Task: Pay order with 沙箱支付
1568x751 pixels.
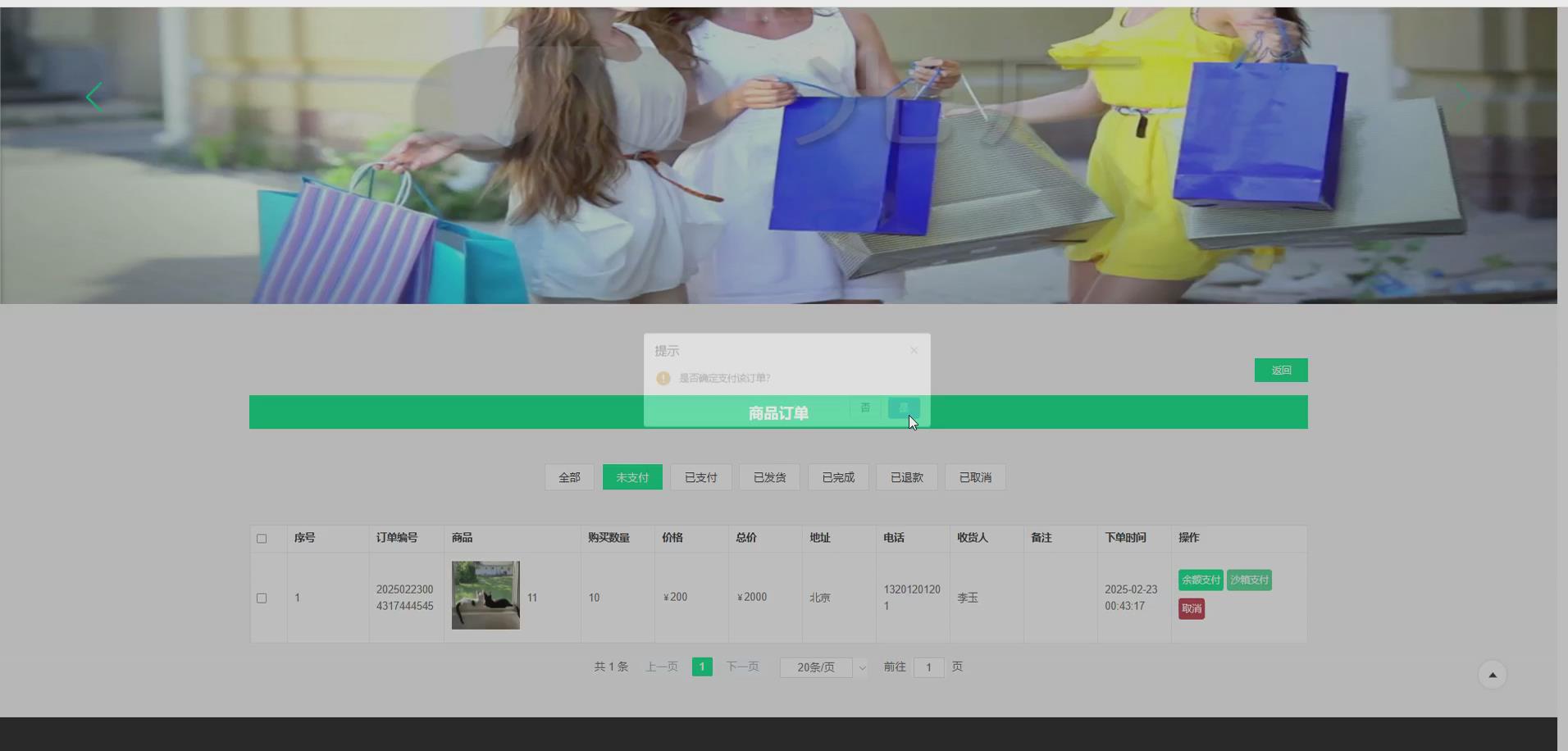Action: coord(1249,580)
